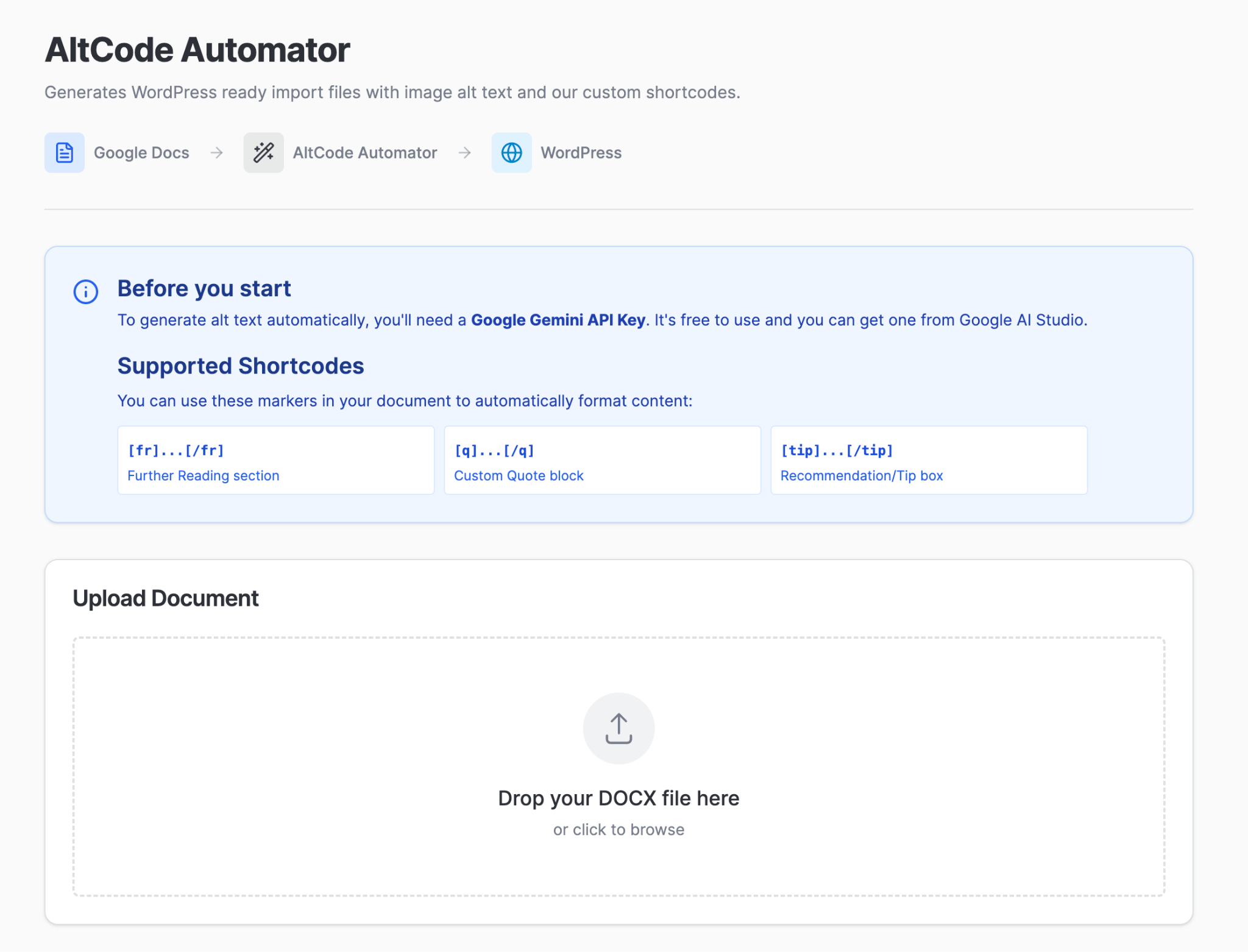Screen dimensions: 1248x952
Task: Click the arrow between Google Docs and AltCode Automator
Action: (x=217, y=152)
